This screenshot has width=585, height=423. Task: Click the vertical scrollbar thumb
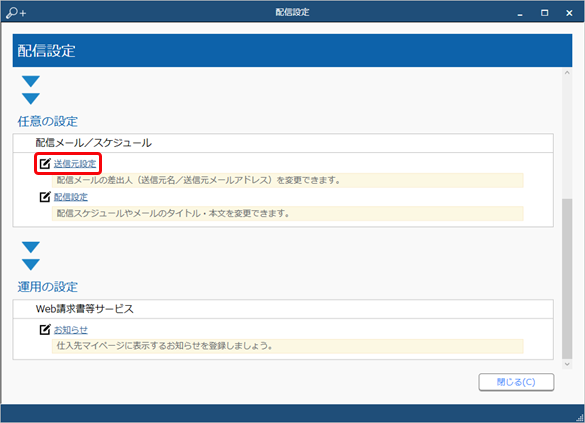coord(567,278)
